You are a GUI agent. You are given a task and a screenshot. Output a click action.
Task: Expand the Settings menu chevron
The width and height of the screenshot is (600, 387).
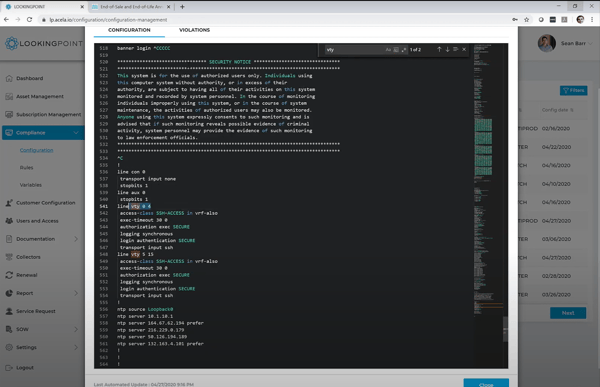pyautogui.click(x=76, y=347)
